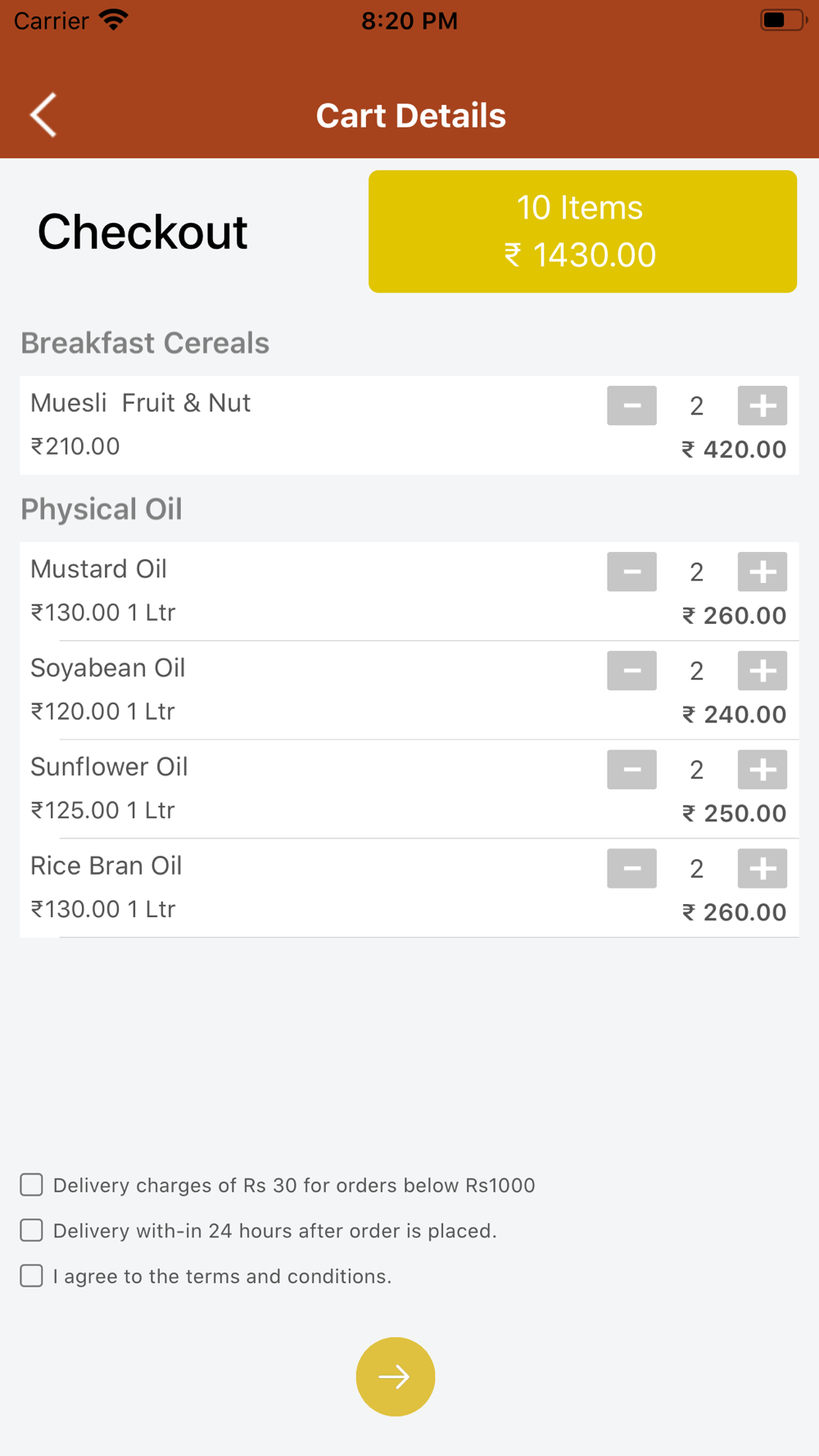Image resolution: width=819 pixels, height=1456 pixels.
Task: Add one more Mustard Oil
Action: [762, 572]
